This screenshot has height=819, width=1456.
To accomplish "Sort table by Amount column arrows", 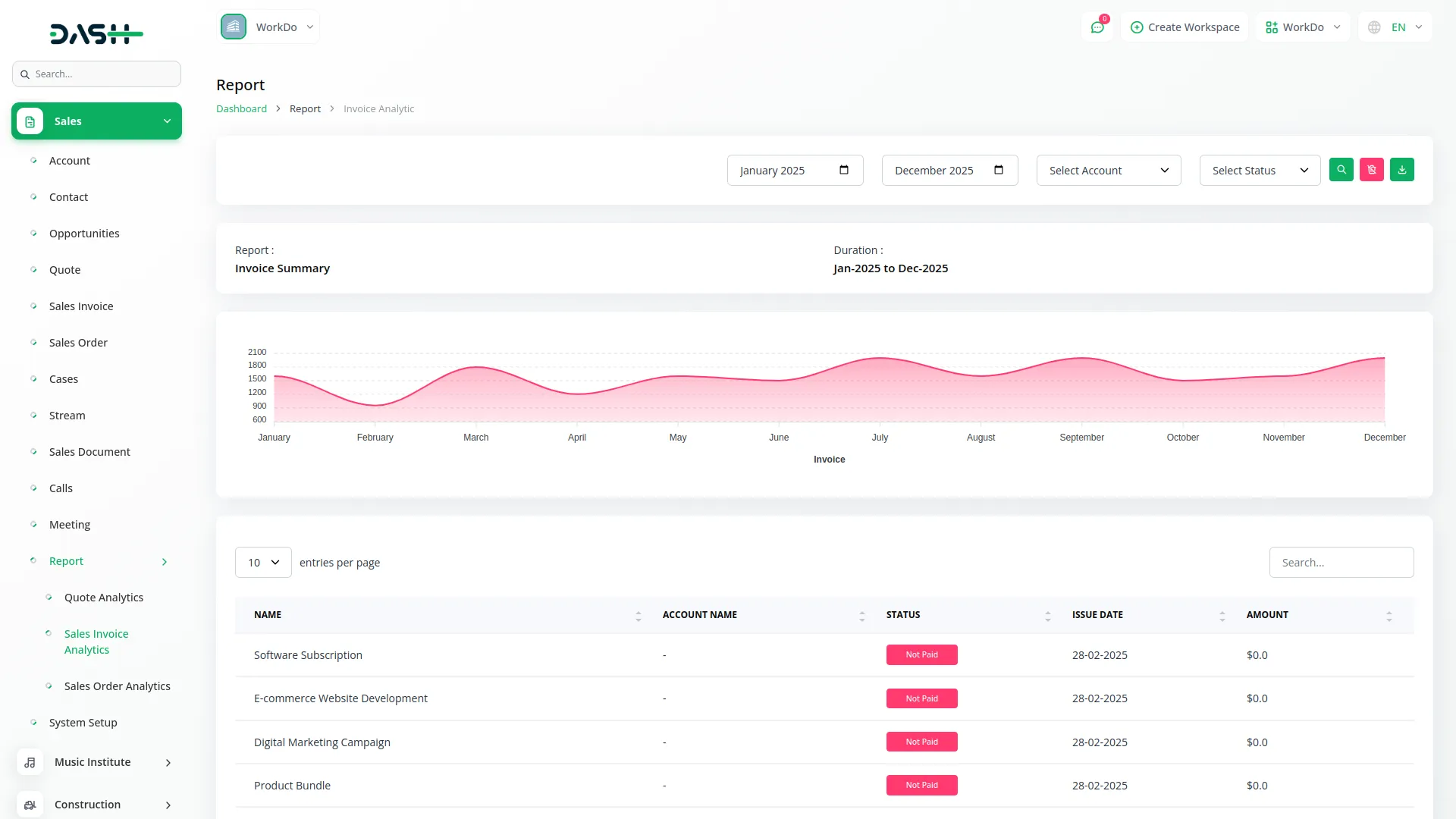I will 1389,616.
